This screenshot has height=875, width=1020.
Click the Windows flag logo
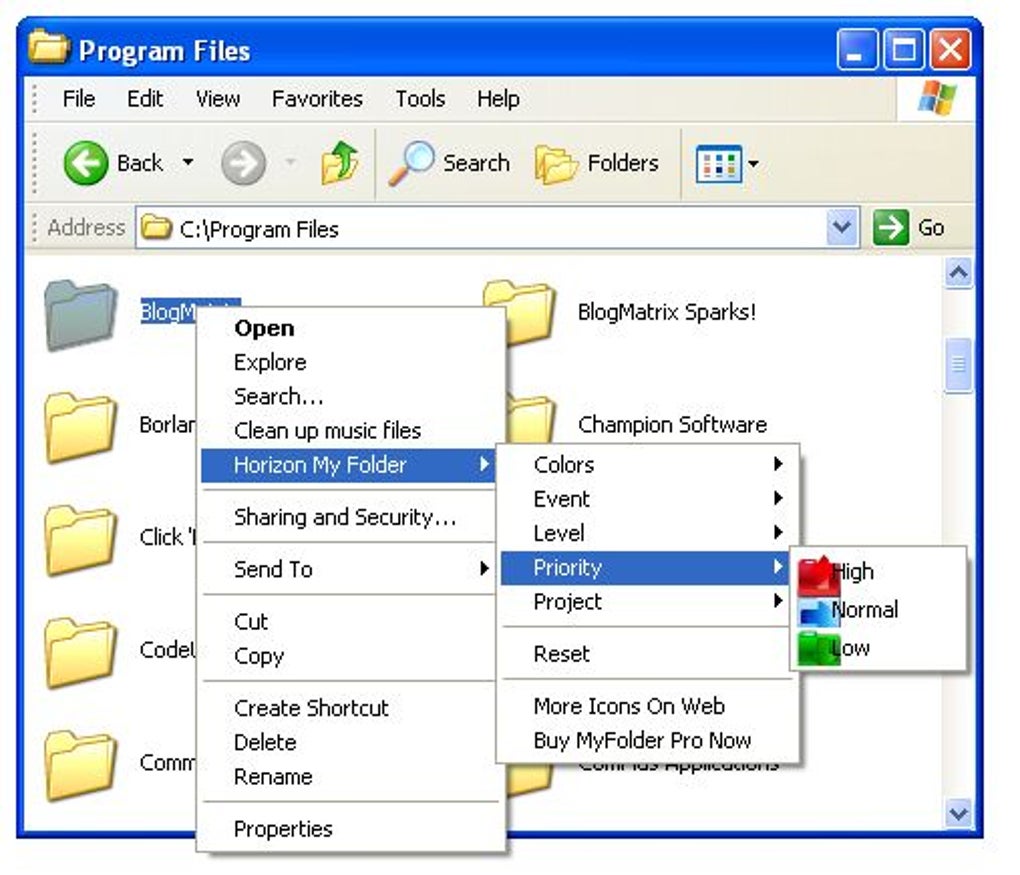click(937, 98)
